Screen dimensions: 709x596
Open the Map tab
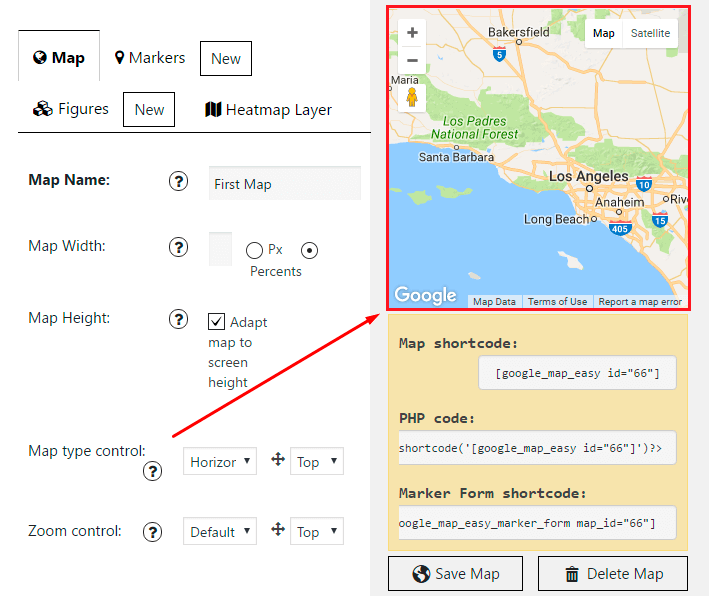[x=59, y=57]
